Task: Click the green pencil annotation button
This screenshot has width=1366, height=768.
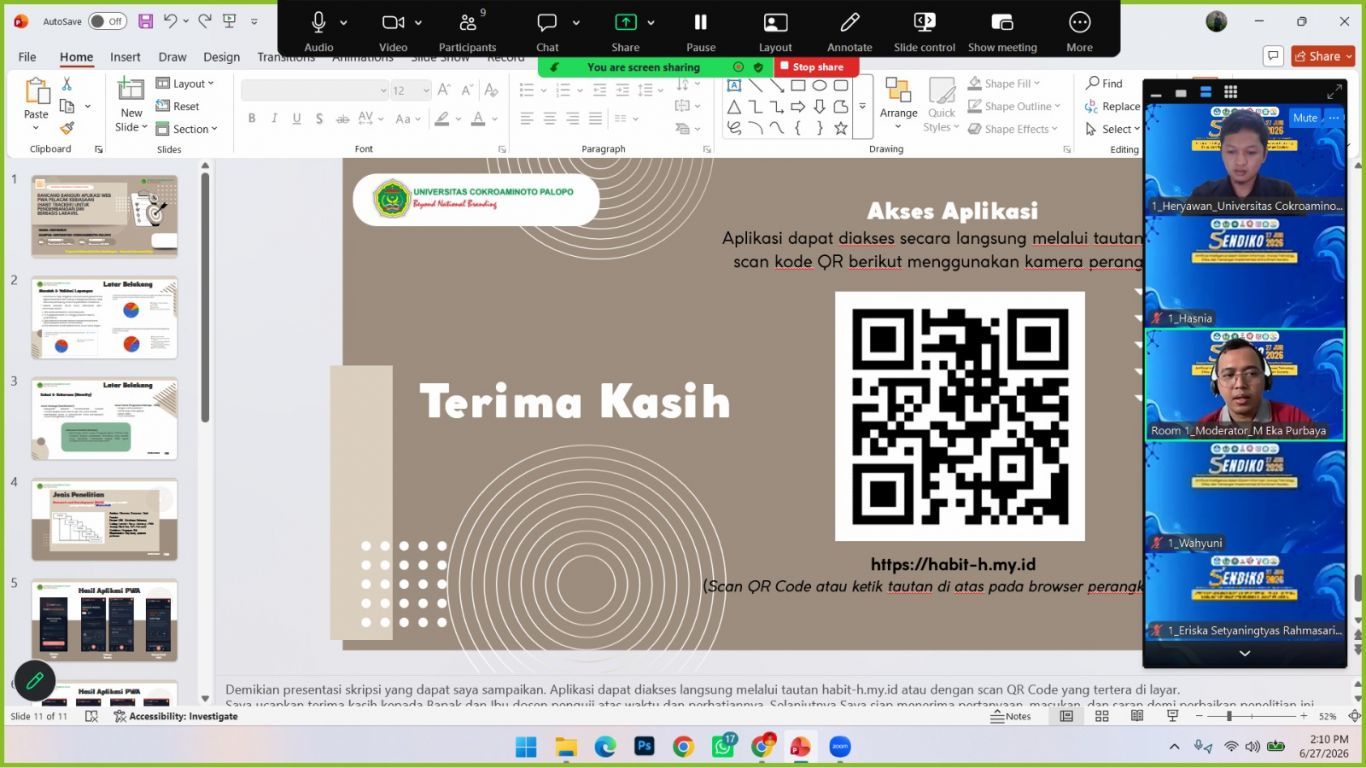Action: point(35,681)
